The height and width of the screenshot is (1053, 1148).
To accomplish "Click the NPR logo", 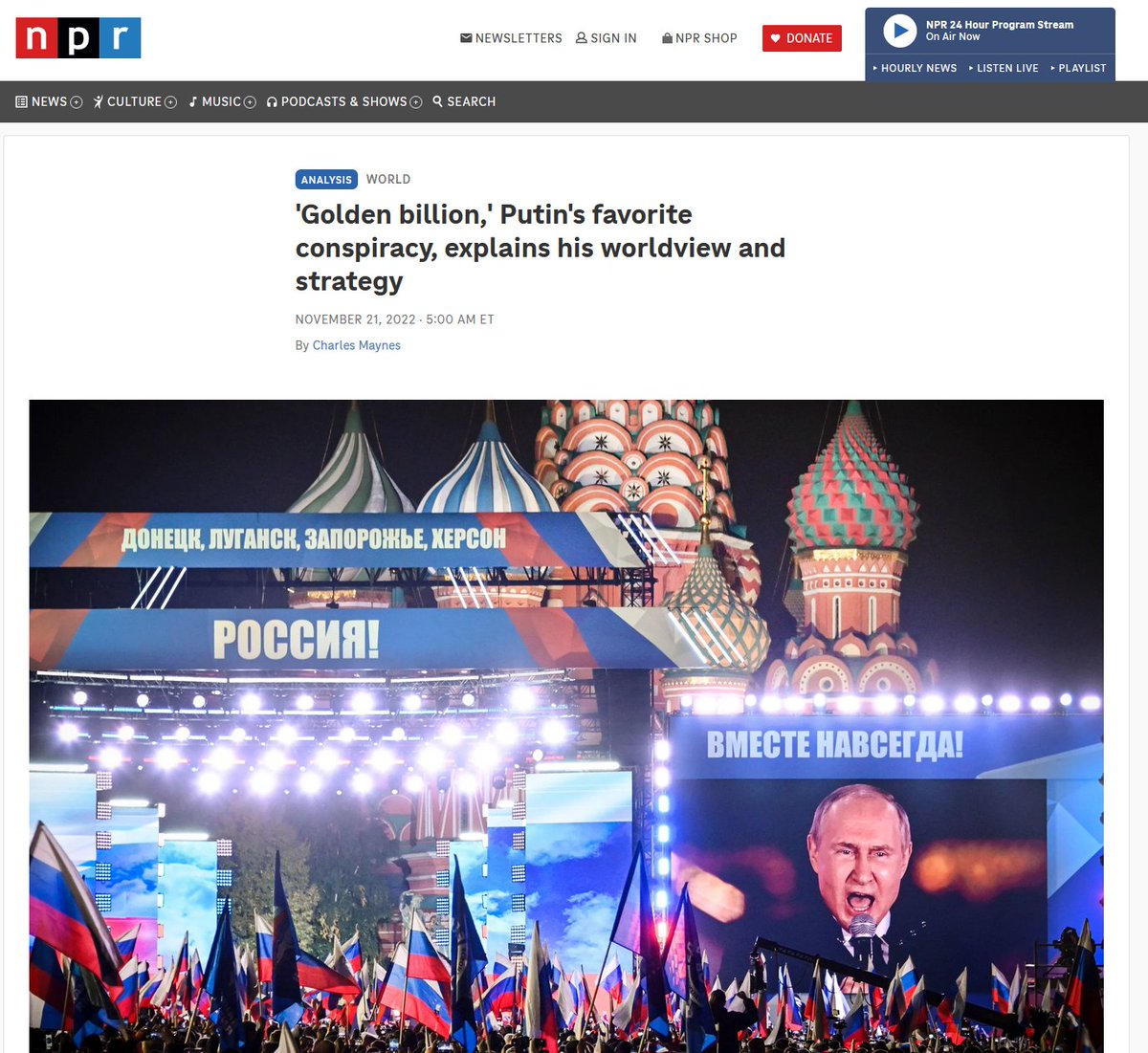I will point(78,38).
